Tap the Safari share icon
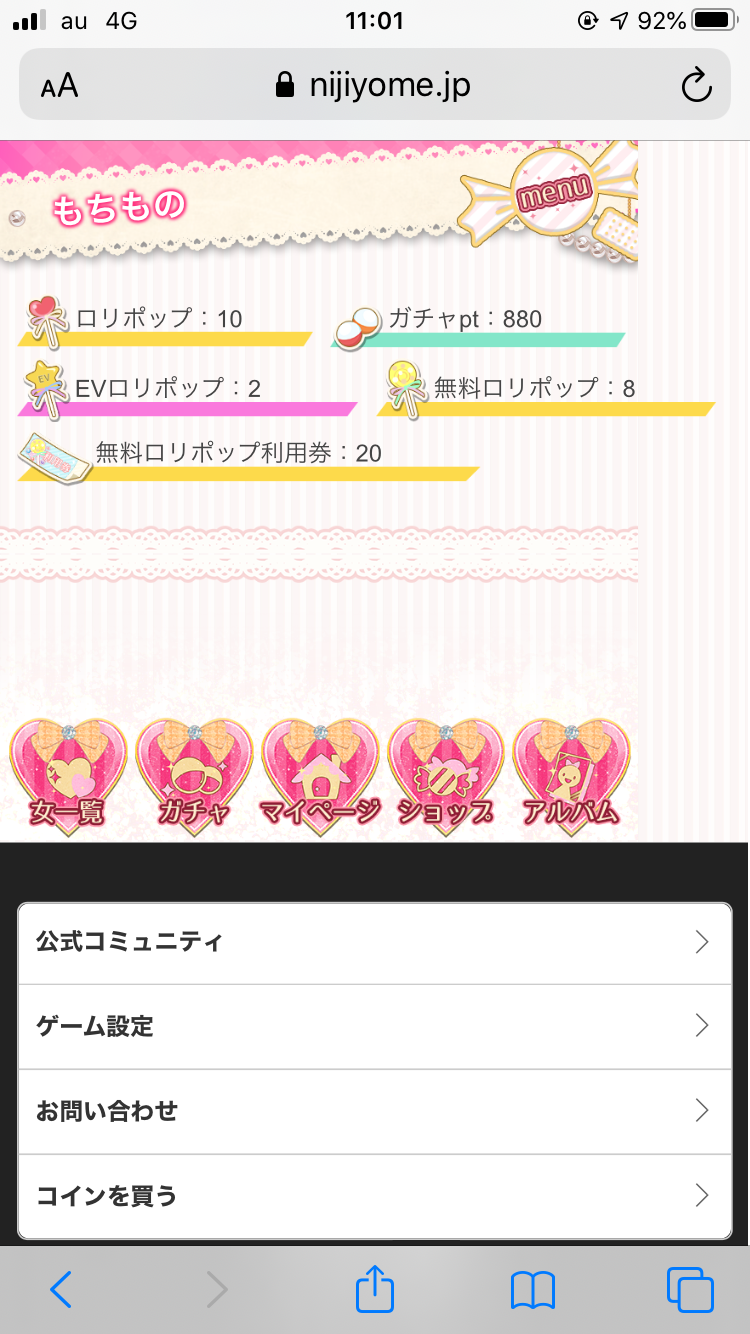This screenshot has width=750, height=1334. 375,1289
